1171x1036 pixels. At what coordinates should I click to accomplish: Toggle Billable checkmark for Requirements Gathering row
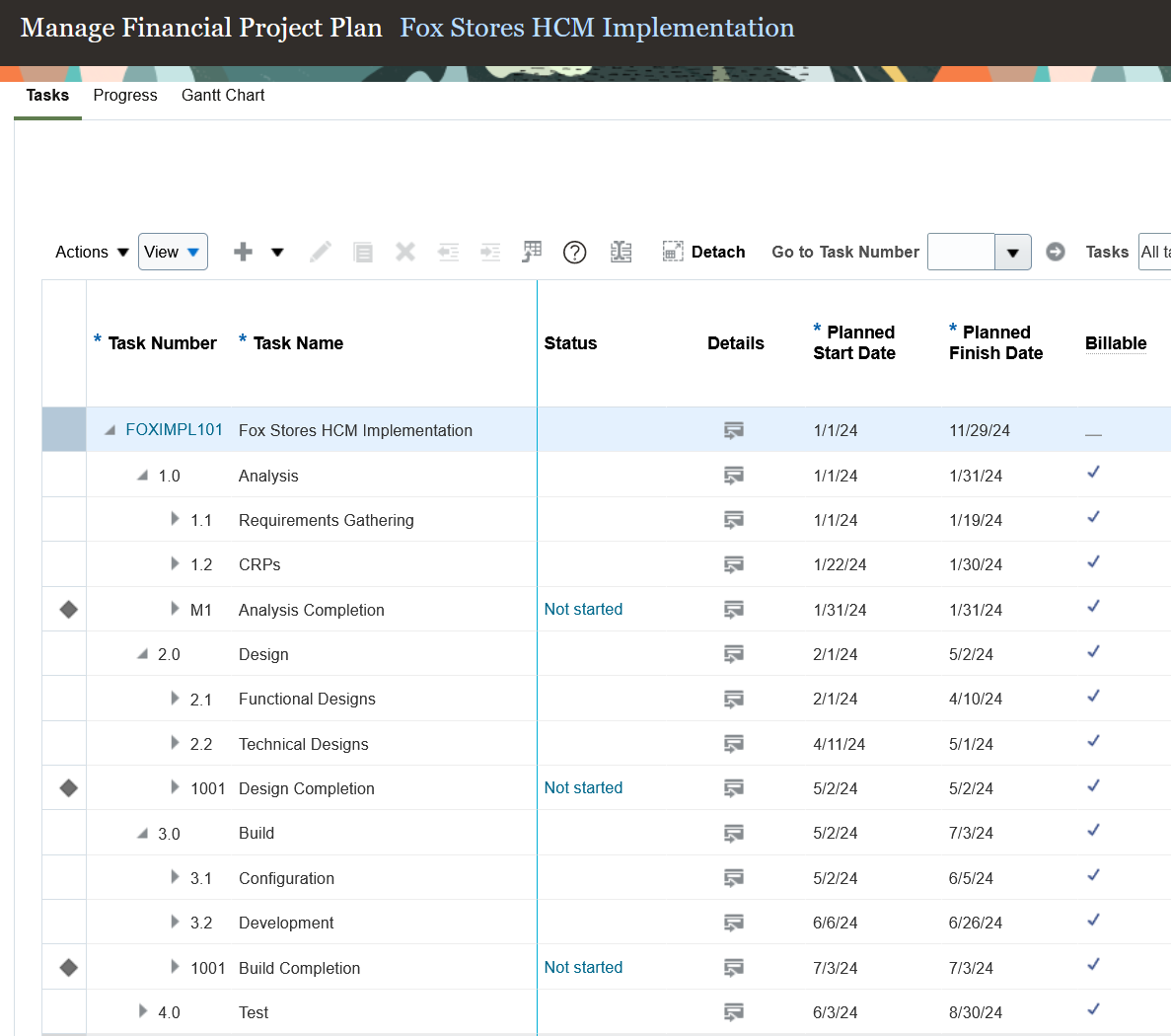tap(1093, 517)
